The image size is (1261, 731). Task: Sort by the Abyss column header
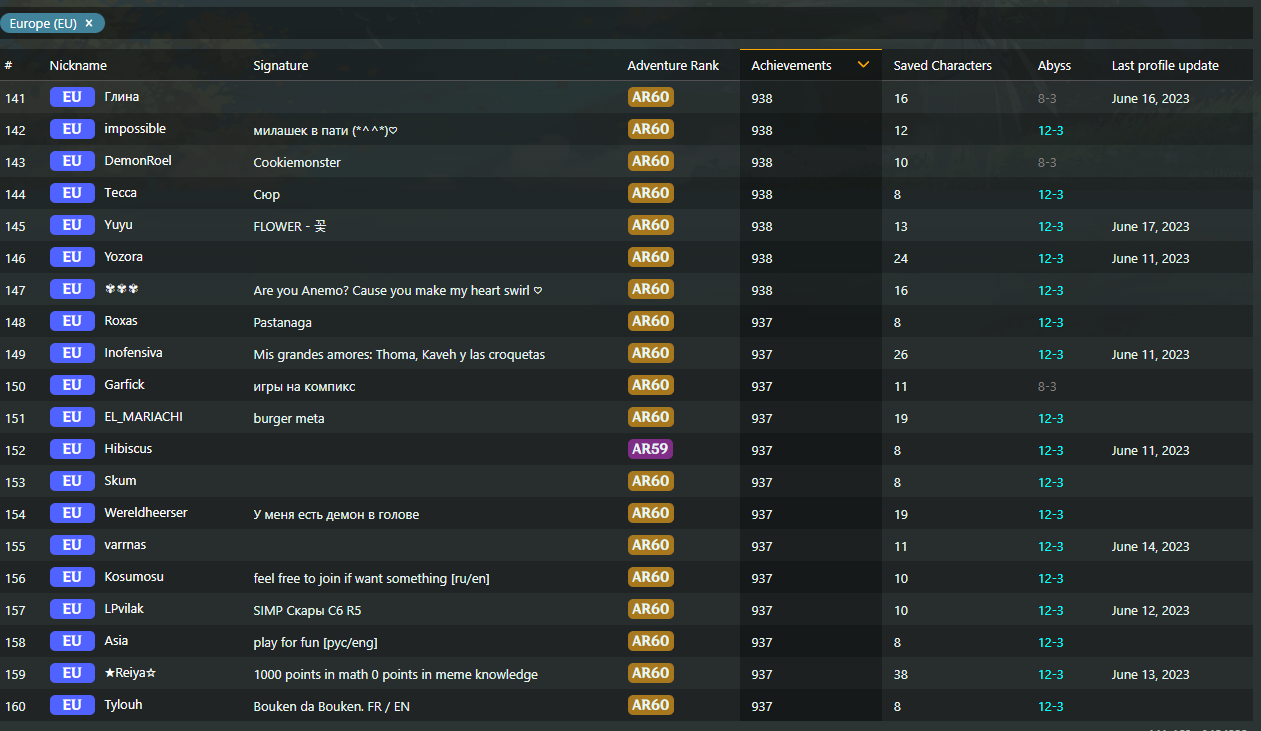[1054, 66]
